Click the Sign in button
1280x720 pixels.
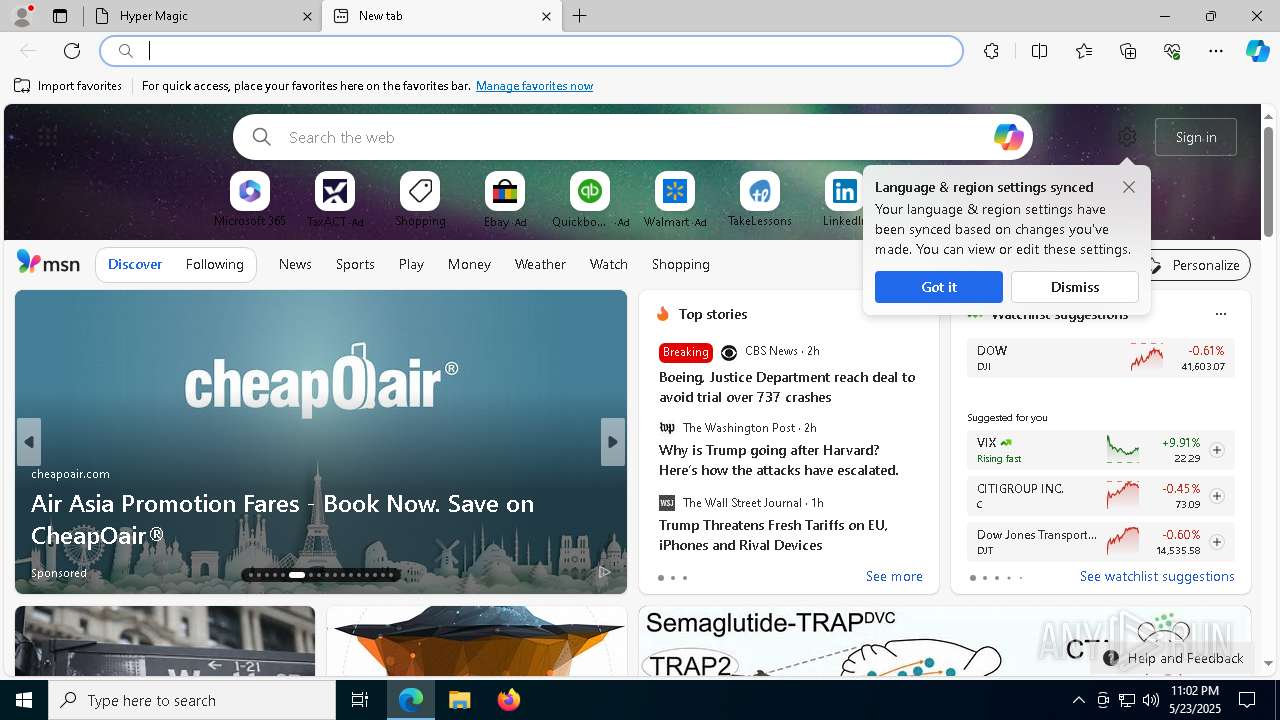tap(1196, 137)
